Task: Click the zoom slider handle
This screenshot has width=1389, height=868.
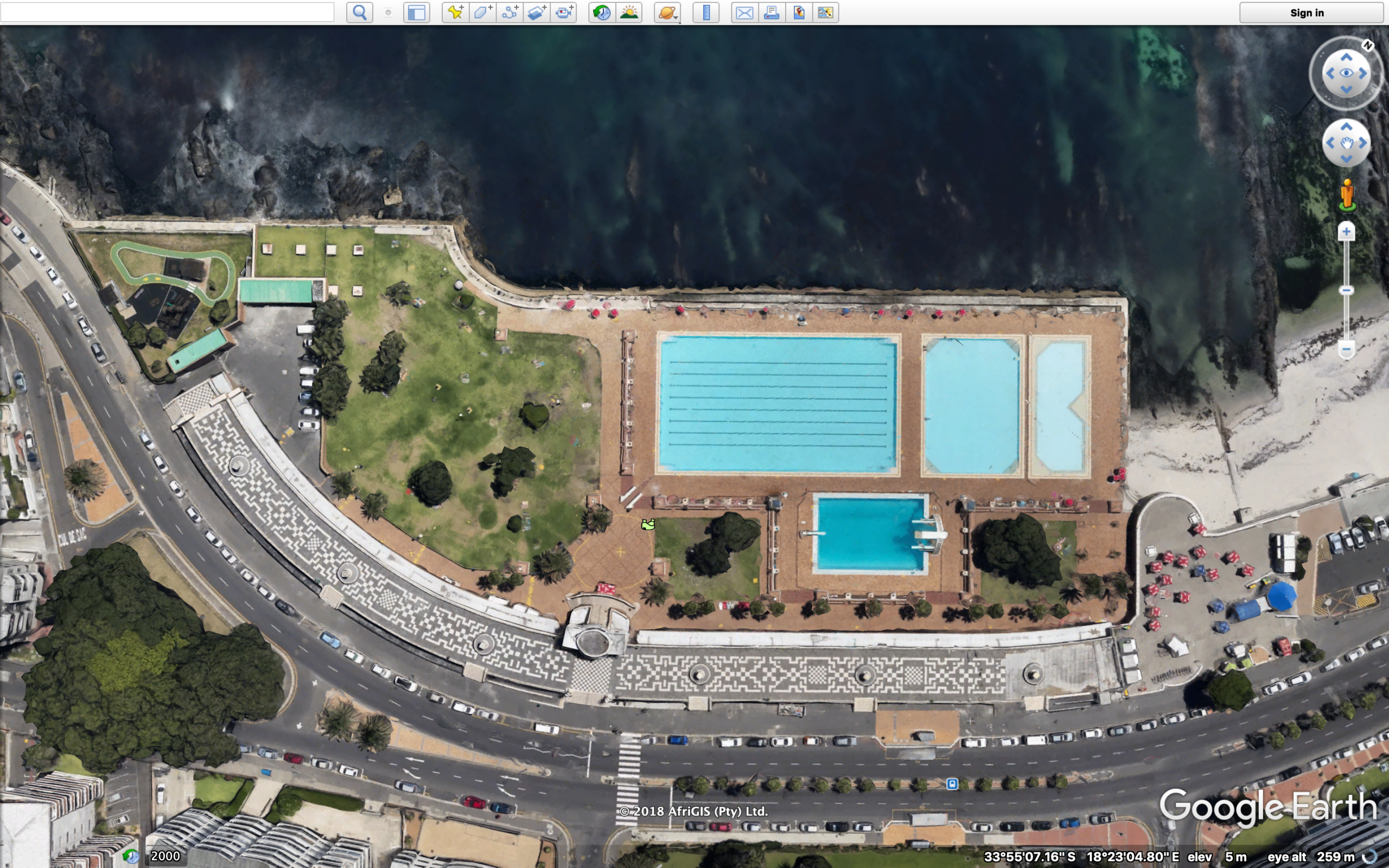Action: pos(1347,290)
